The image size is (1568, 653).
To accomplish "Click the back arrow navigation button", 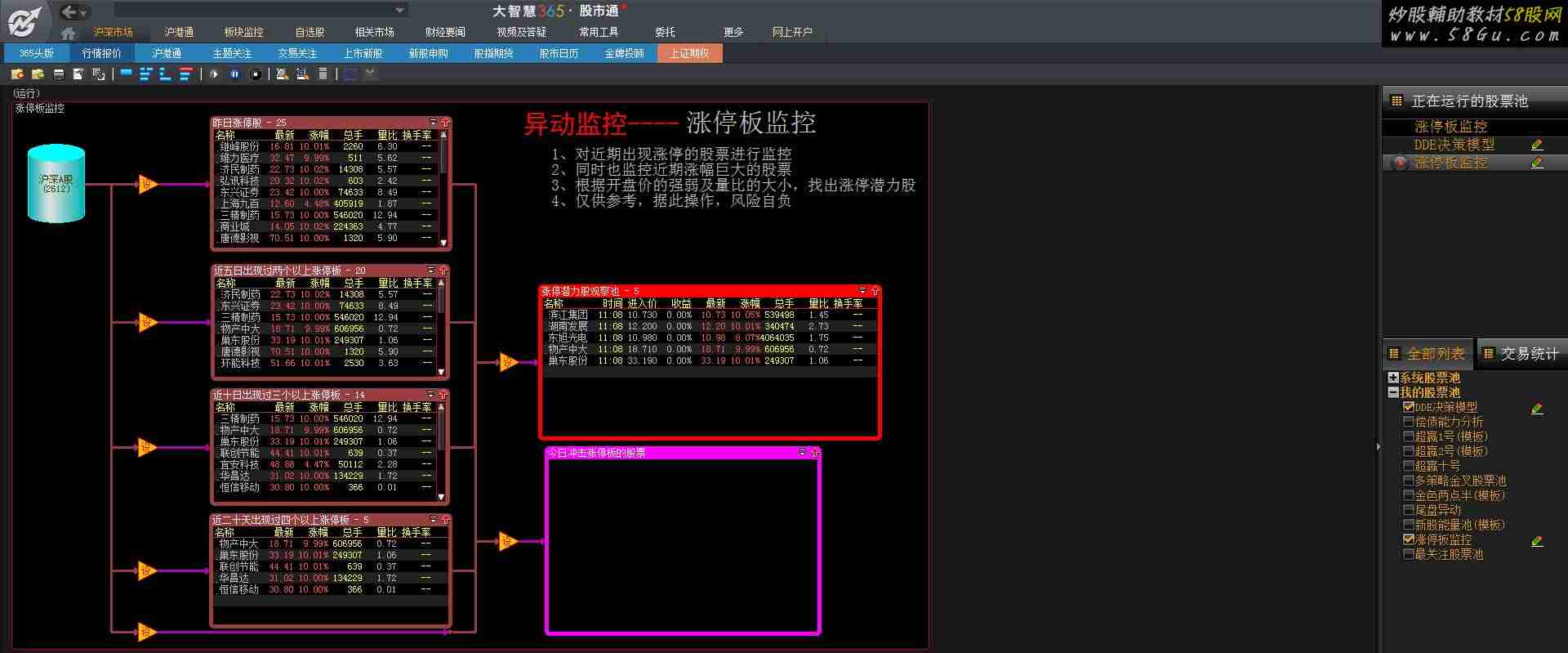I will coord(70,11).
